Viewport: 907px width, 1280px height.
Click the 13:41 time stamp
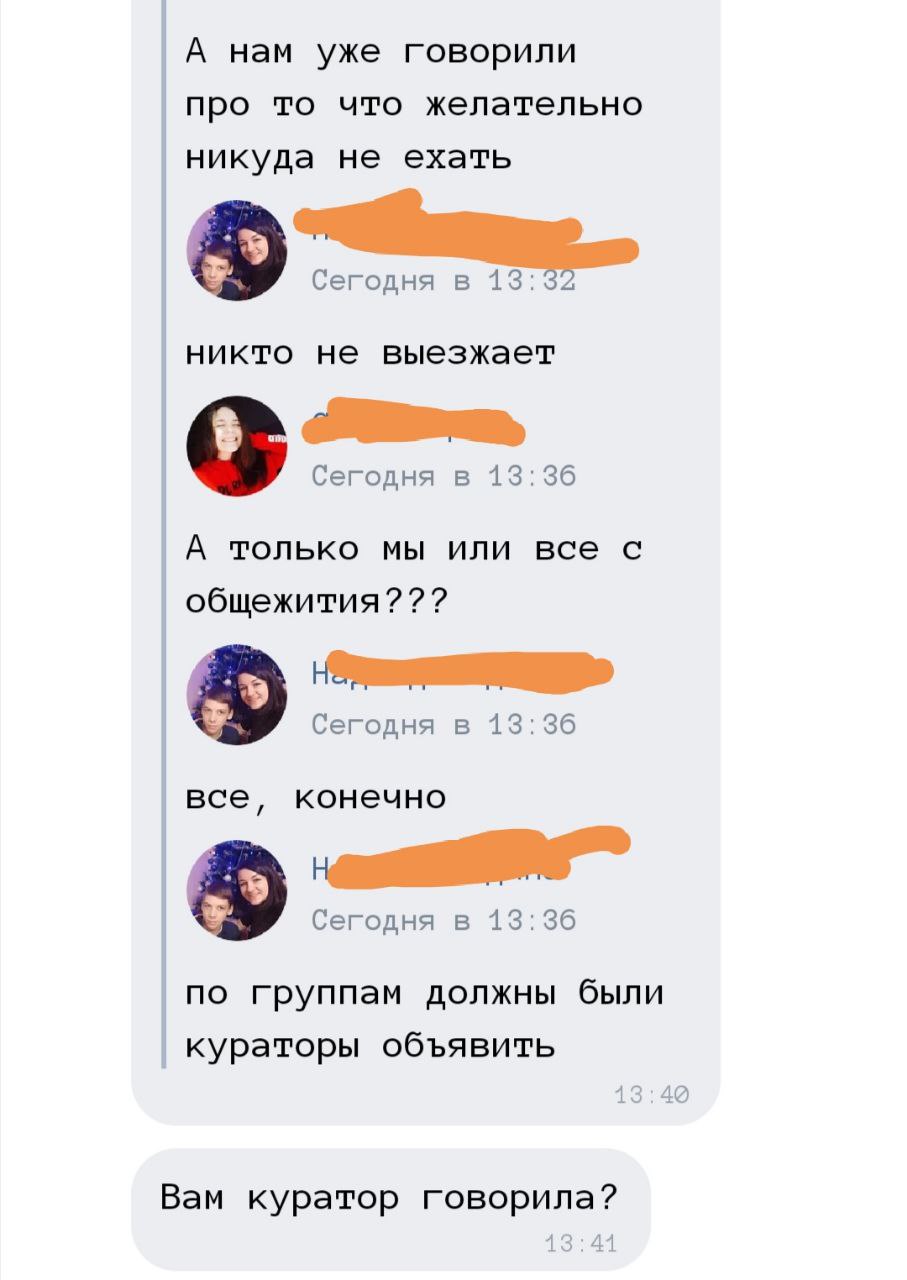(x=582, y=1244)
